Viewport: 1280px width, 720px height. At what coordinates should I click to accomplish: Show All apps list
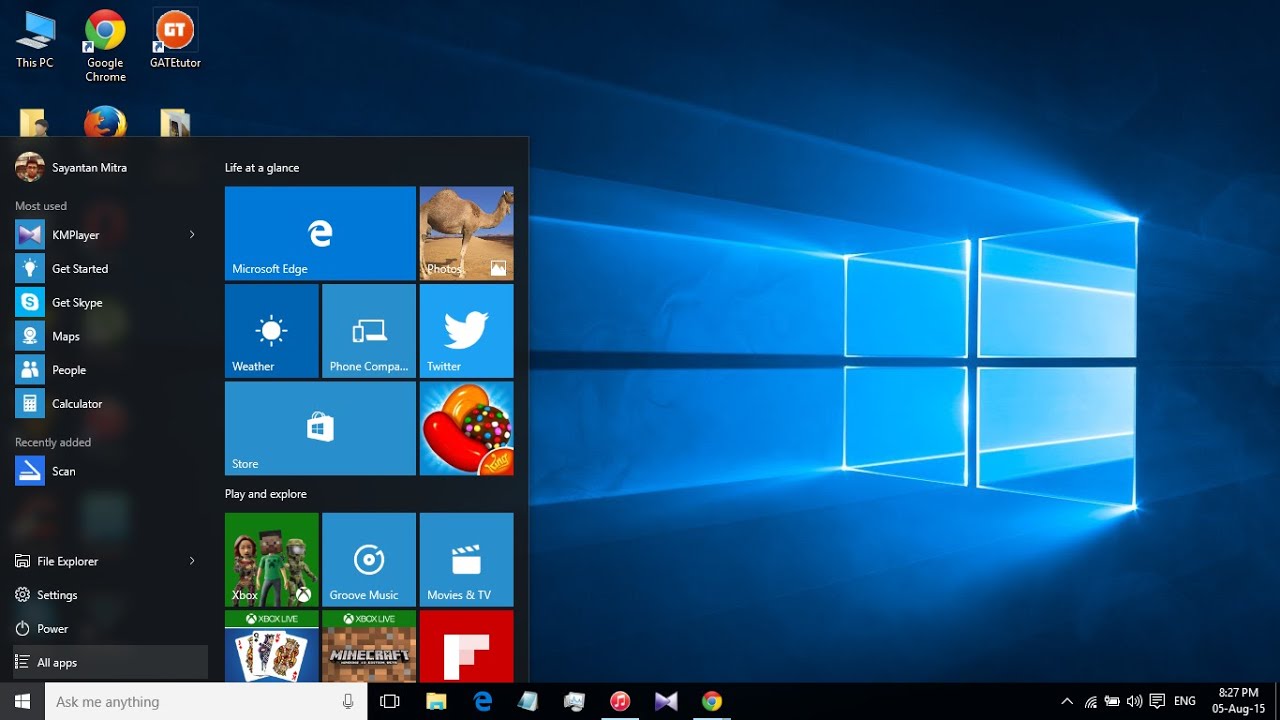(x=108, y=663)
